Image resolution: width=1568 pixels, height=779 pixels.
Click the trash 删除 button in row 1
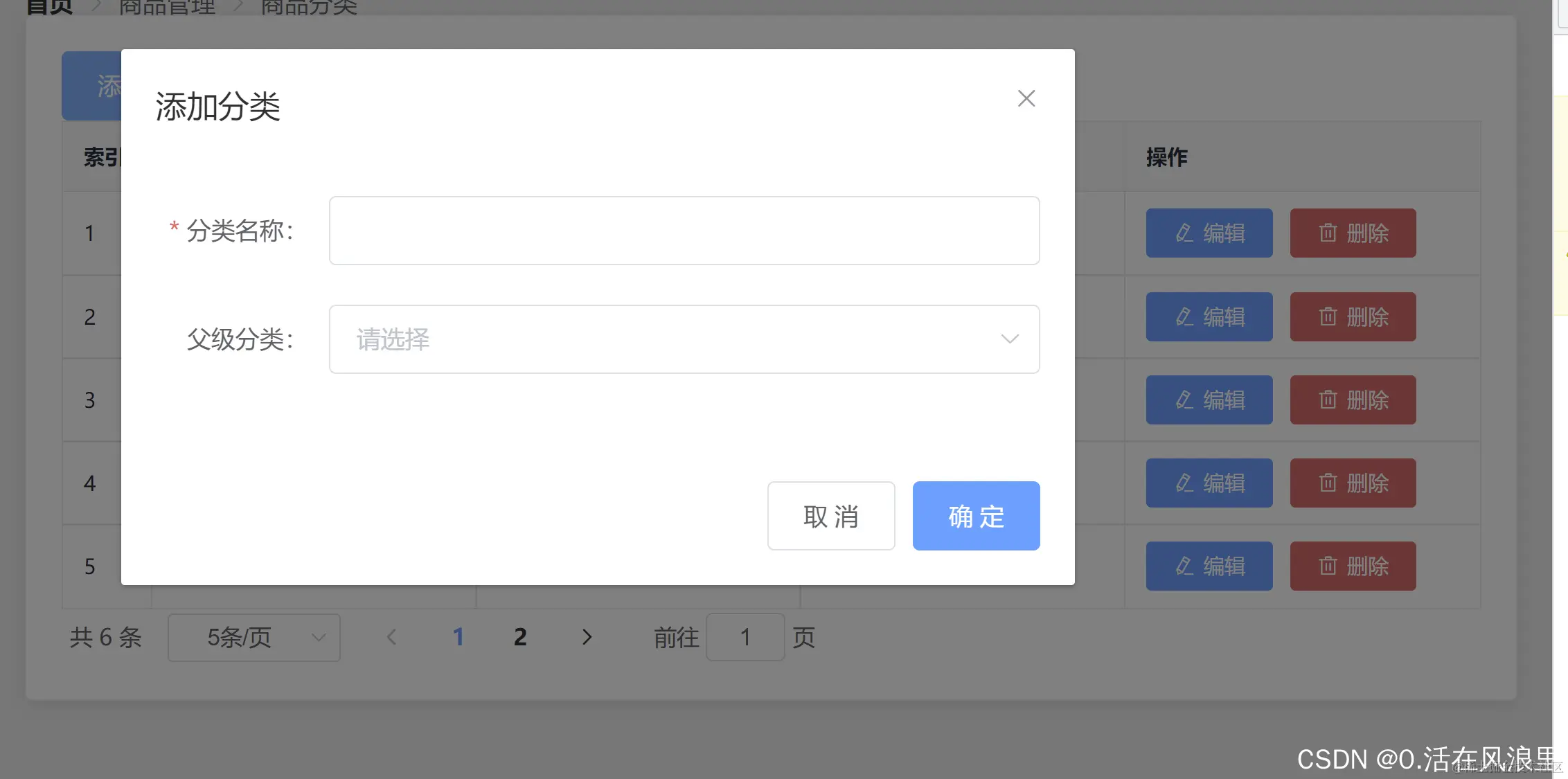point(1352,233)
